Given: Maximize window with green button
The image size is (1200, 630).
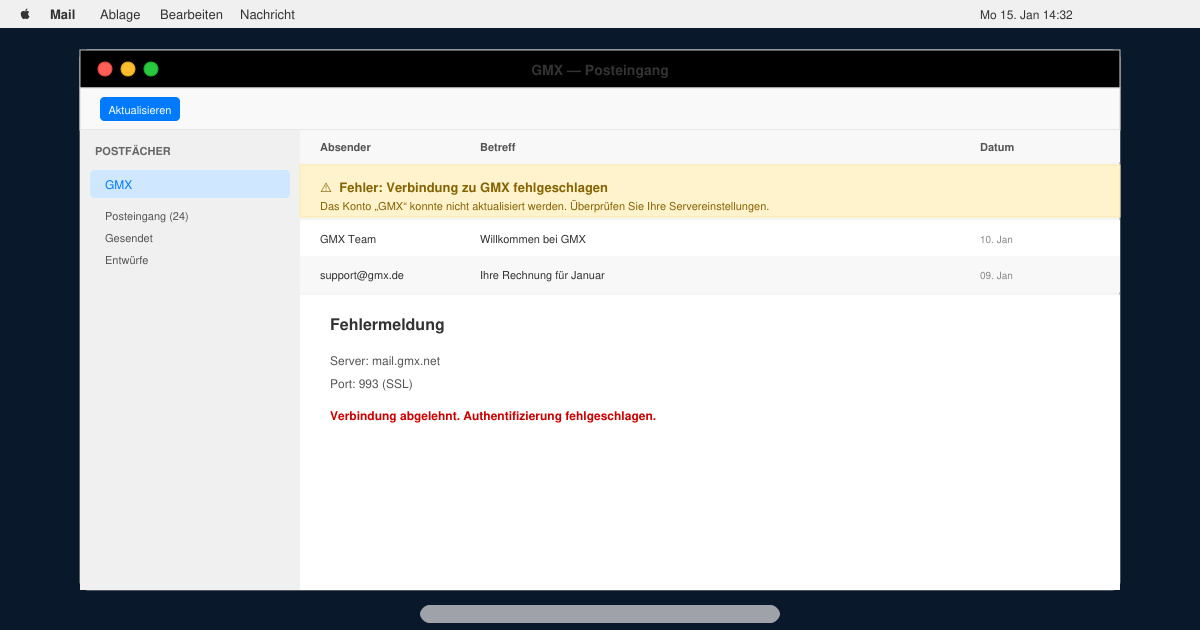Looking at the screenshot, I should [x=151, y=69].
